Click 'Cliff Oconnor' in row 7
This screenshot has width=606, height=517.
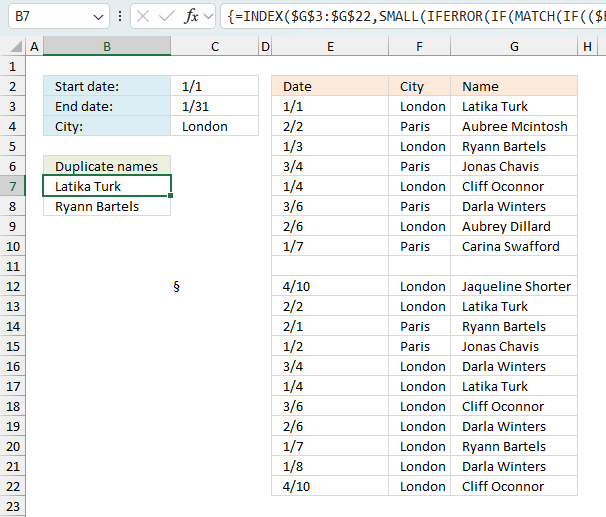514,186
